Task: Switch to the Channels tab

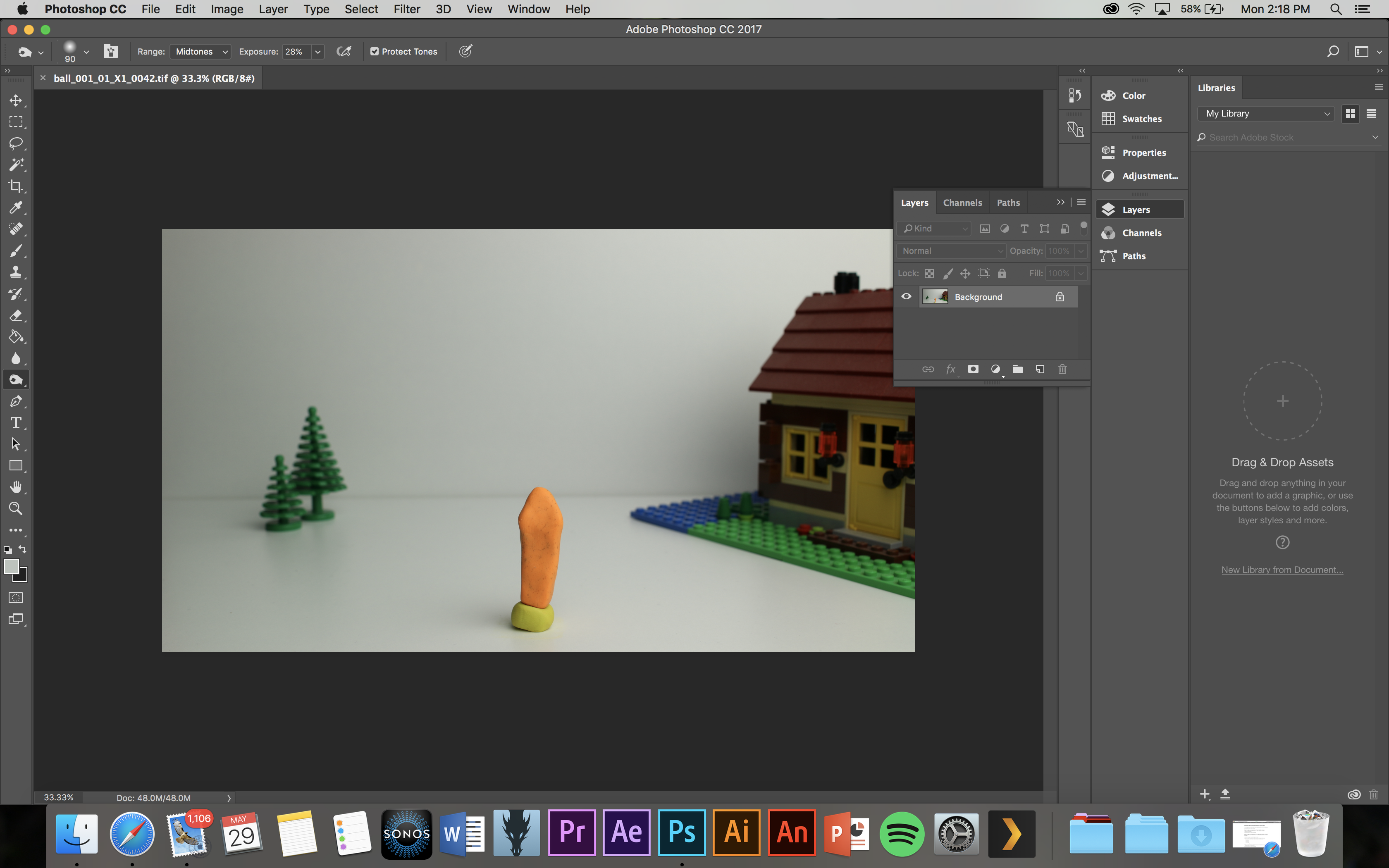Action: click(962, 203)
